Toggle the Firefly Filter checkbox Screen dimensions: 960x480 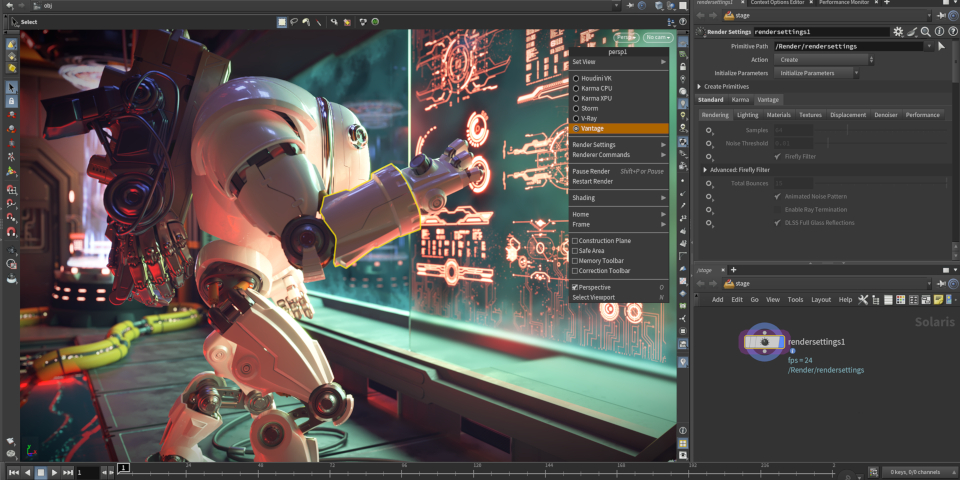778,156
